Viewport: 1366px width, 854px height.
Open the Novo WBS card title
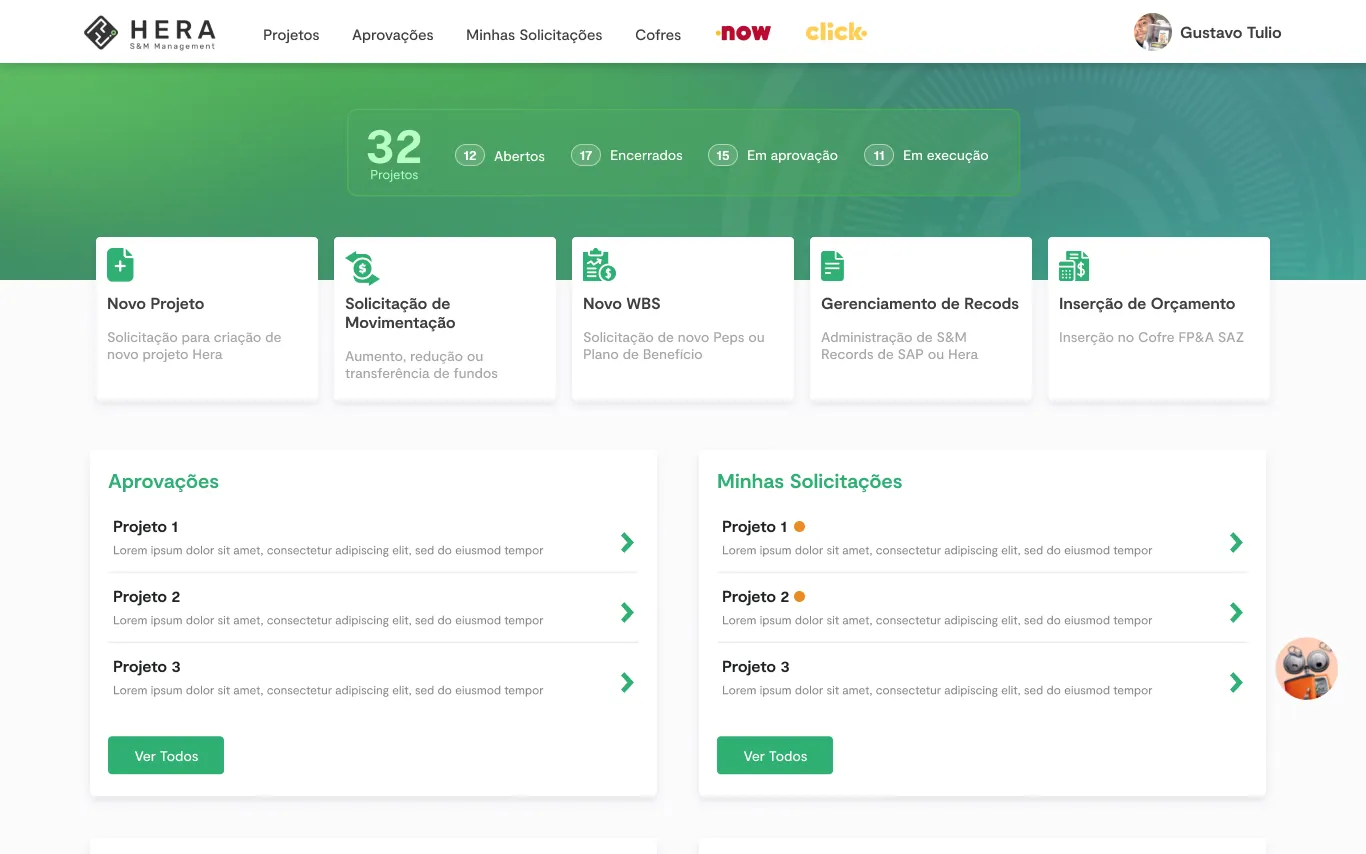click(x=622, y=304)
